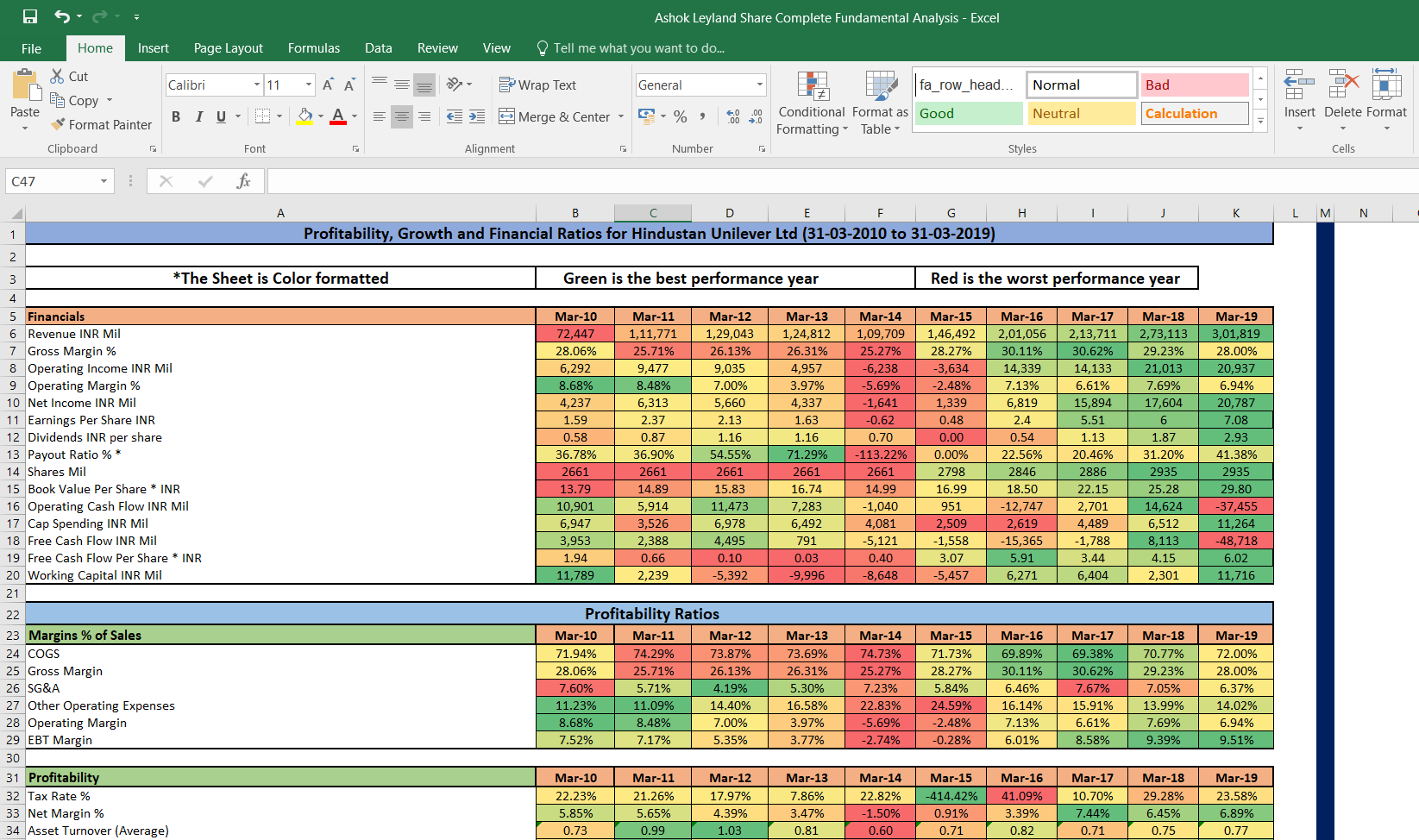Viewport: 1419px width, 840px height.
Task: Open the File tab
Action: tap(31, 48)
